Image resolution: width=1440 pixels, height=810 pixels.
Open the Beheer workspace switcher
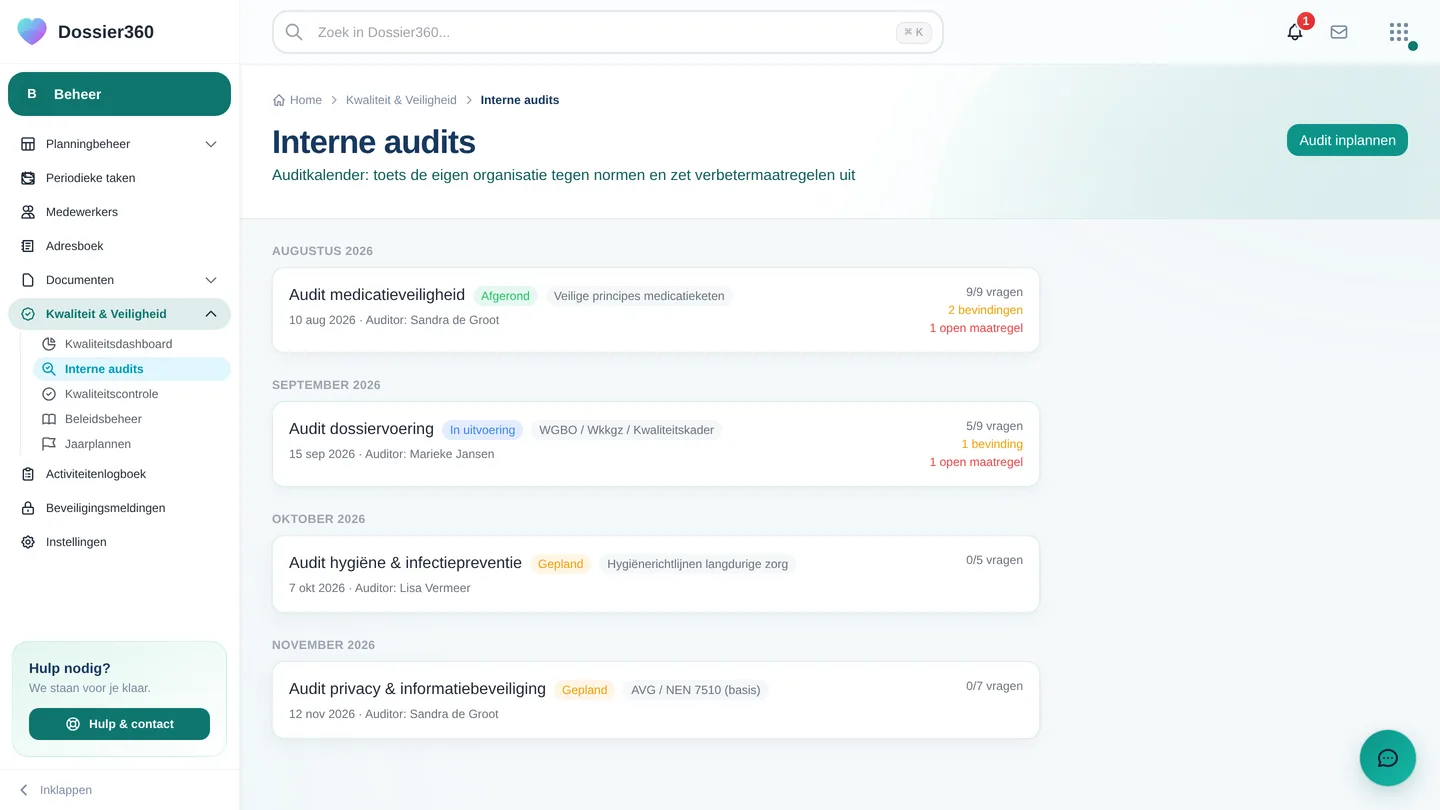[119, 94]
